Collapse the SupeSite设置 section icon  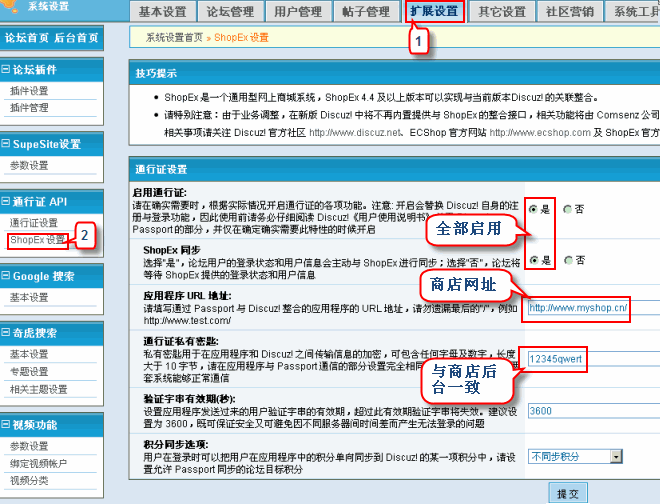click(x=6, y=144)
